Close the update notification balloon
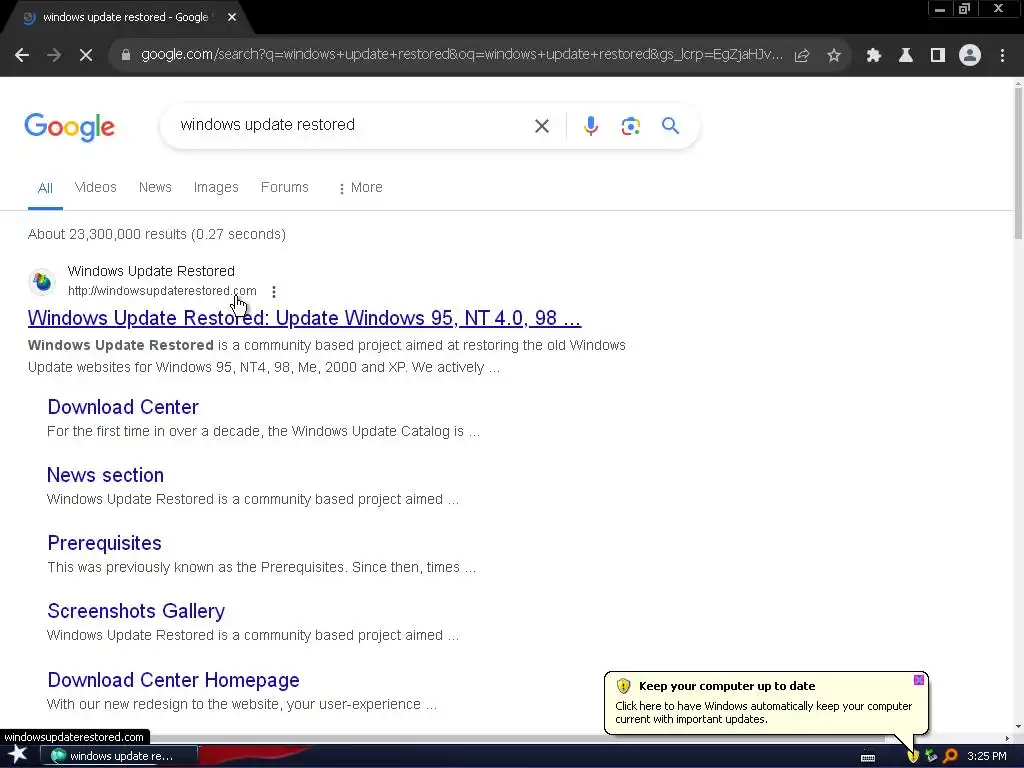Image resolution: width=1024 pixels, height=768 pixels. pos(919,680)
